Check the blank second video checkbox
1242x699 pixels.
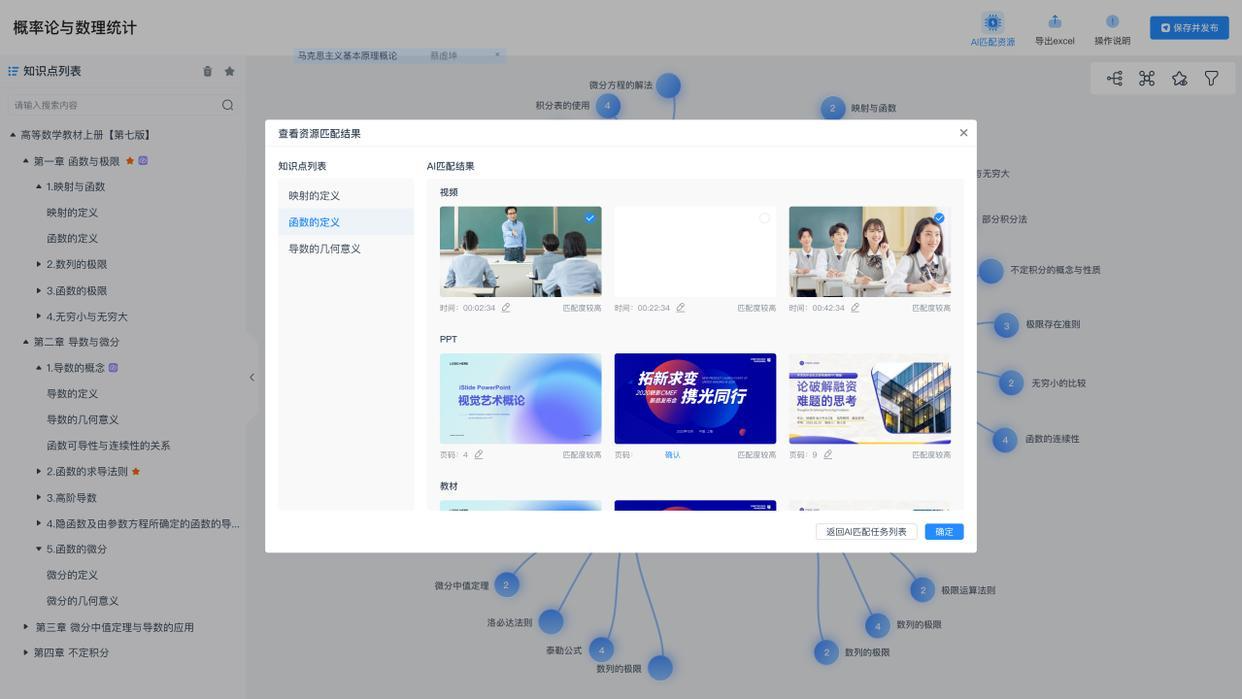764,218
